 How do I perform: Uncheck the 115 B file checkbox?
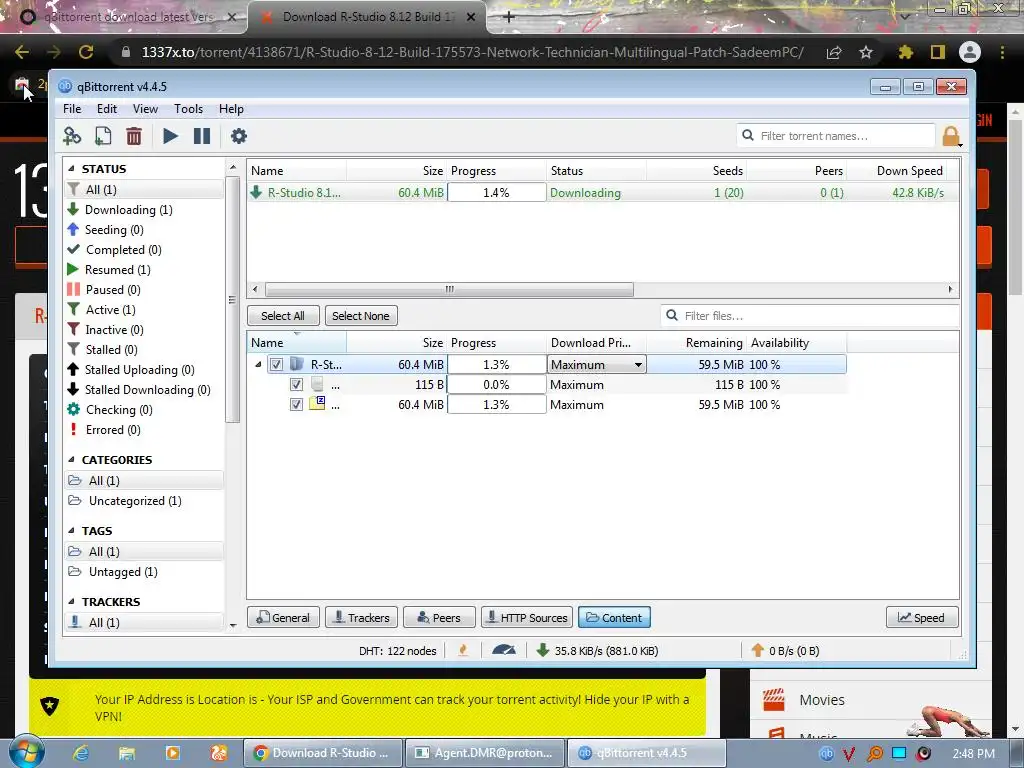click(296, 385)
